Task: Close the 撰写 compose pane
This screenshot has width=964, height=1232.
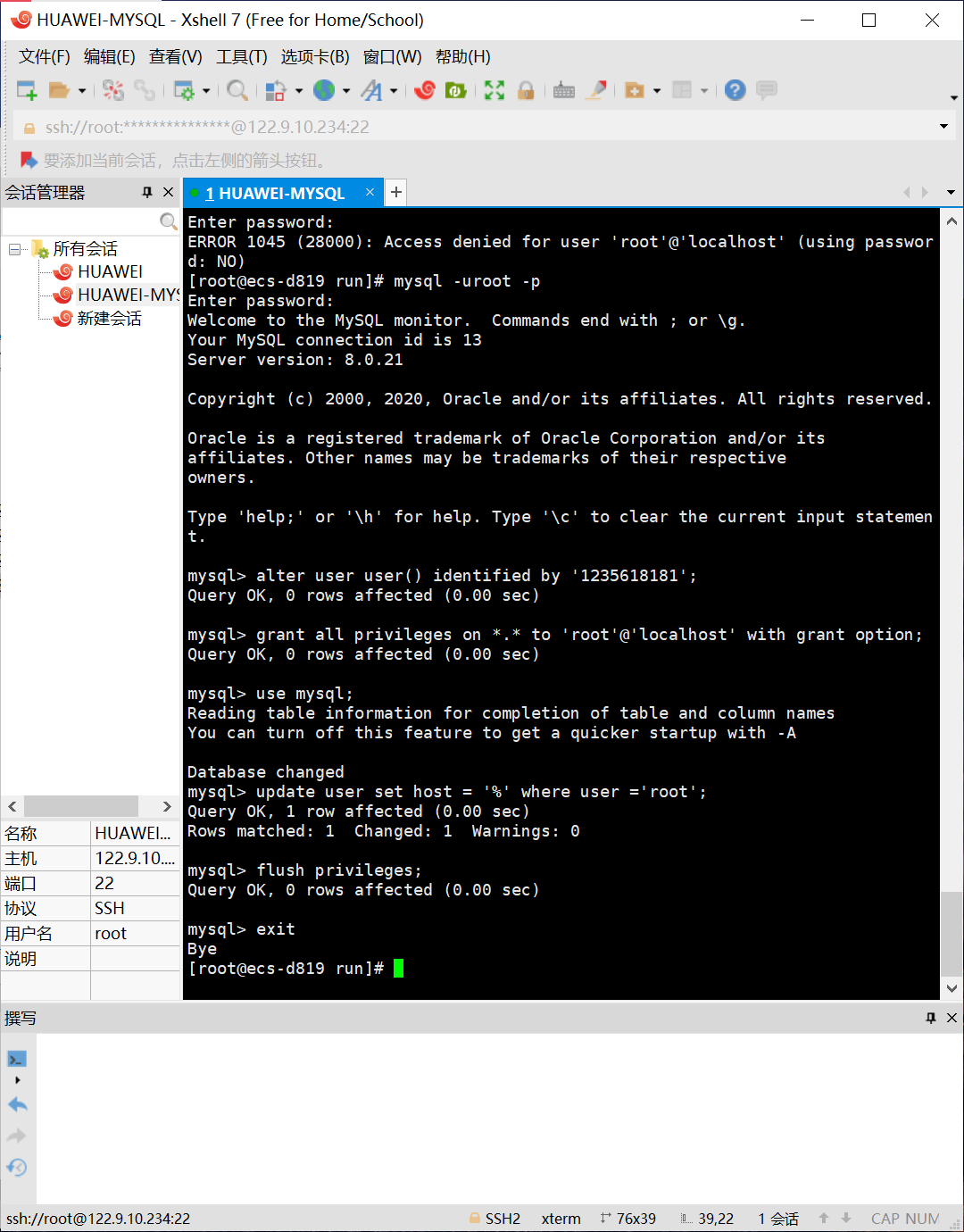Action: (952, 1018)
